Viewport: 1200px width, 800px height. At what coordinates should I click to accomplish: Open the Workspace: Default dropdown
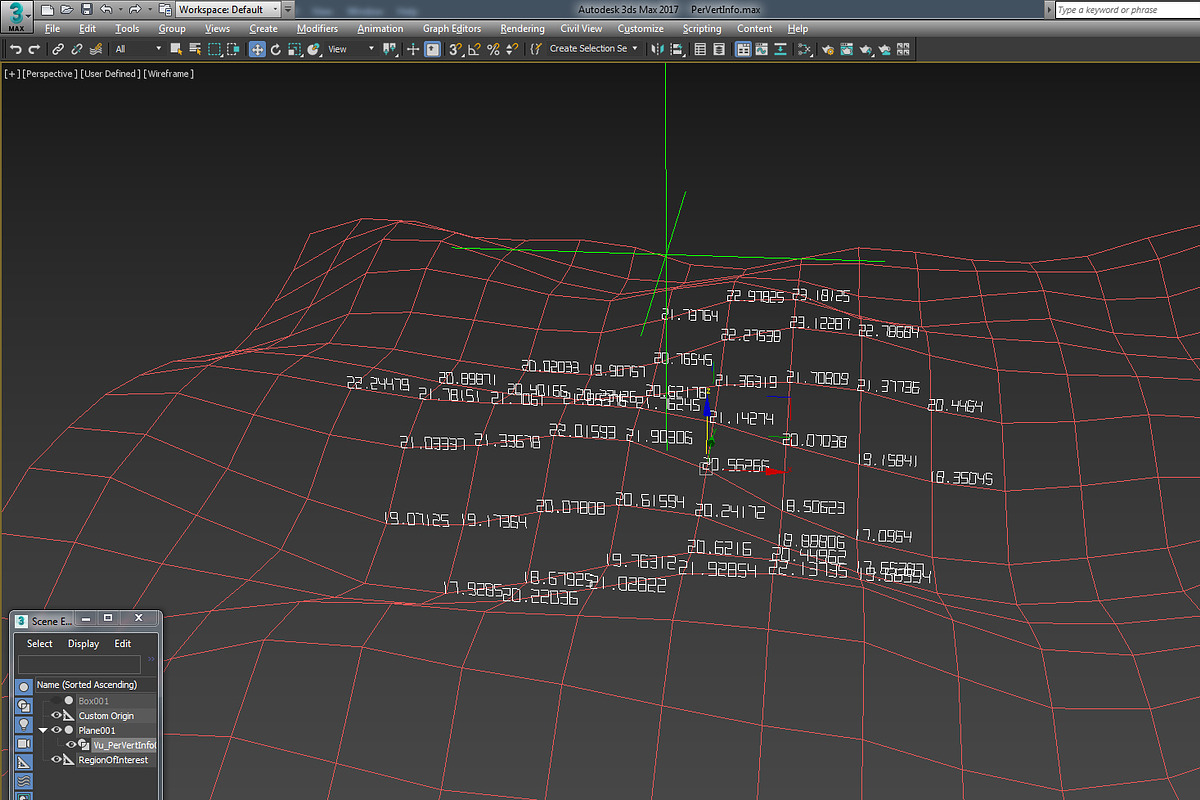click(227, 10)
